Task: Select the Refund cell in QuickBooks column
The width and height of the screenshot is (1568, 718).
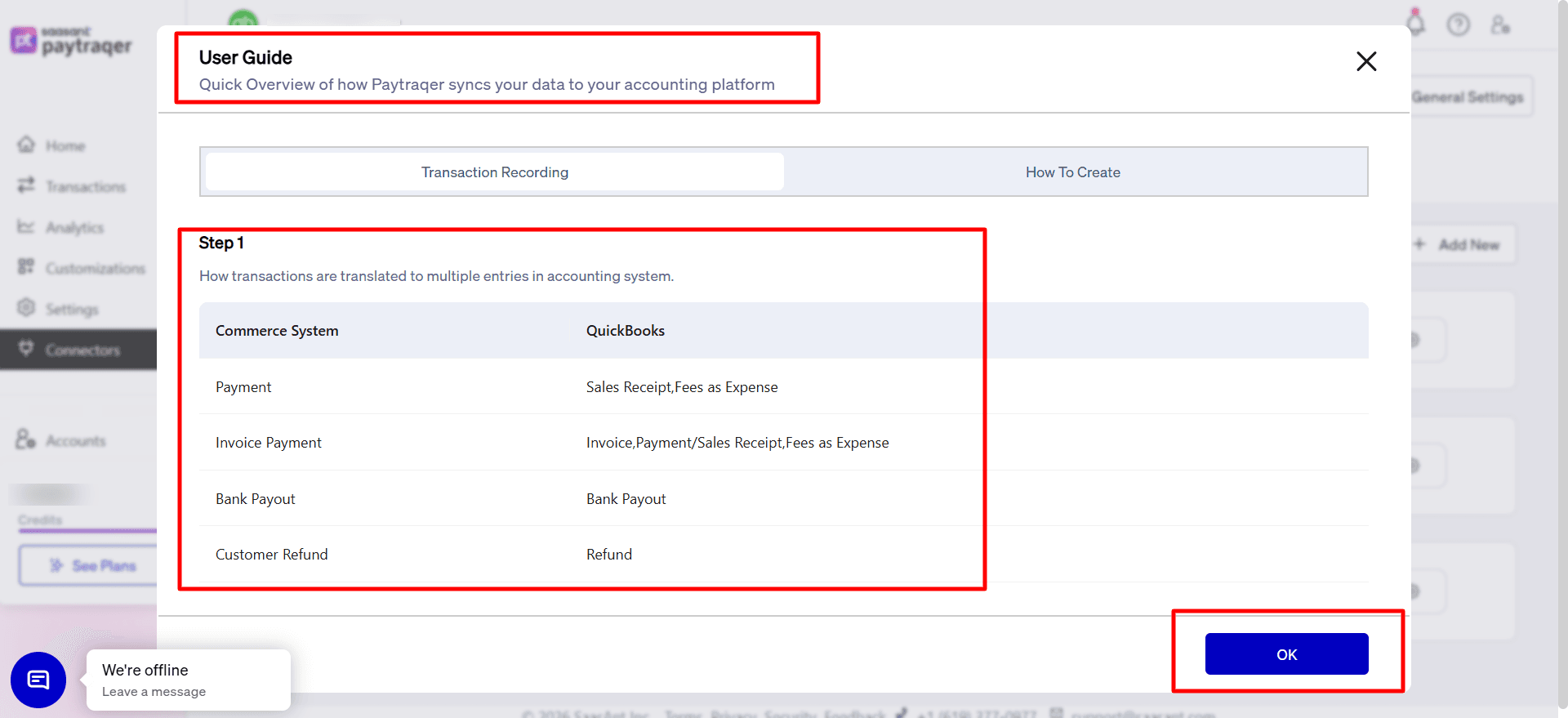Action: click(609, 555)
